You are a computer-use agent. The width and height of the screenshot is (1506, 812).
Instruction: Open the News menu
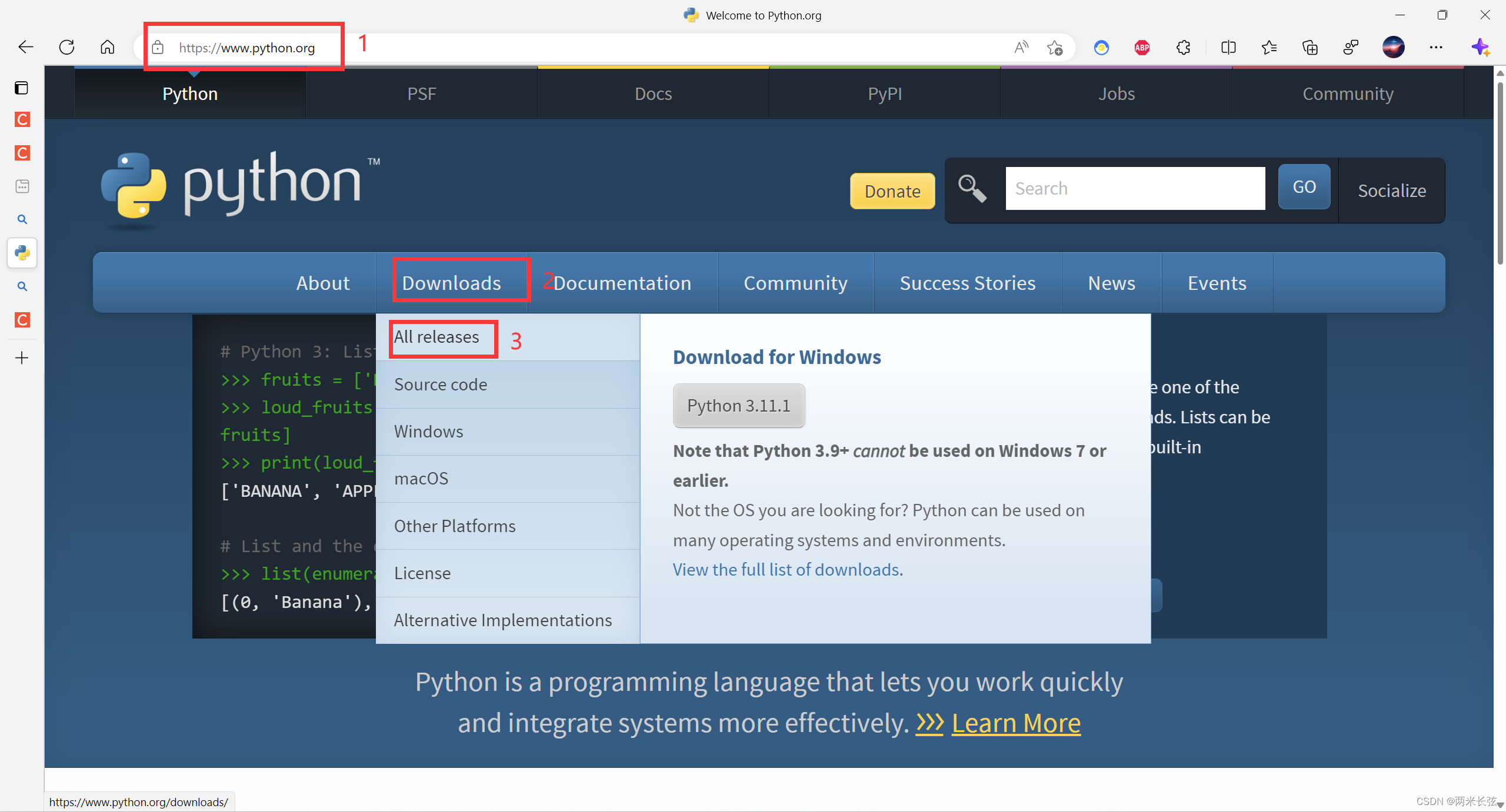[1111, 283]
